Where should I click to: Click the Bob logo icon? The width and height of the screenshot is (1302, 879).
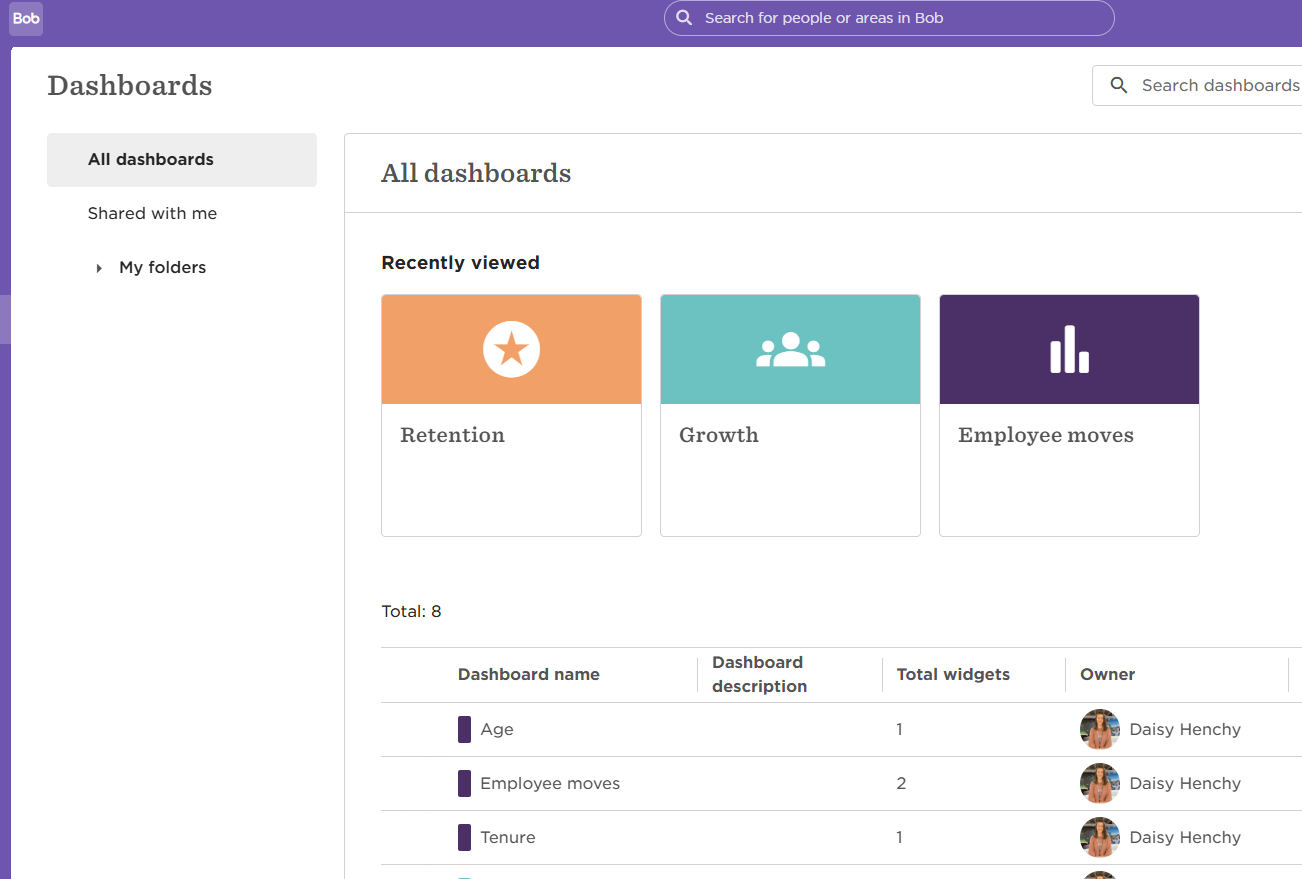point(26,18)
